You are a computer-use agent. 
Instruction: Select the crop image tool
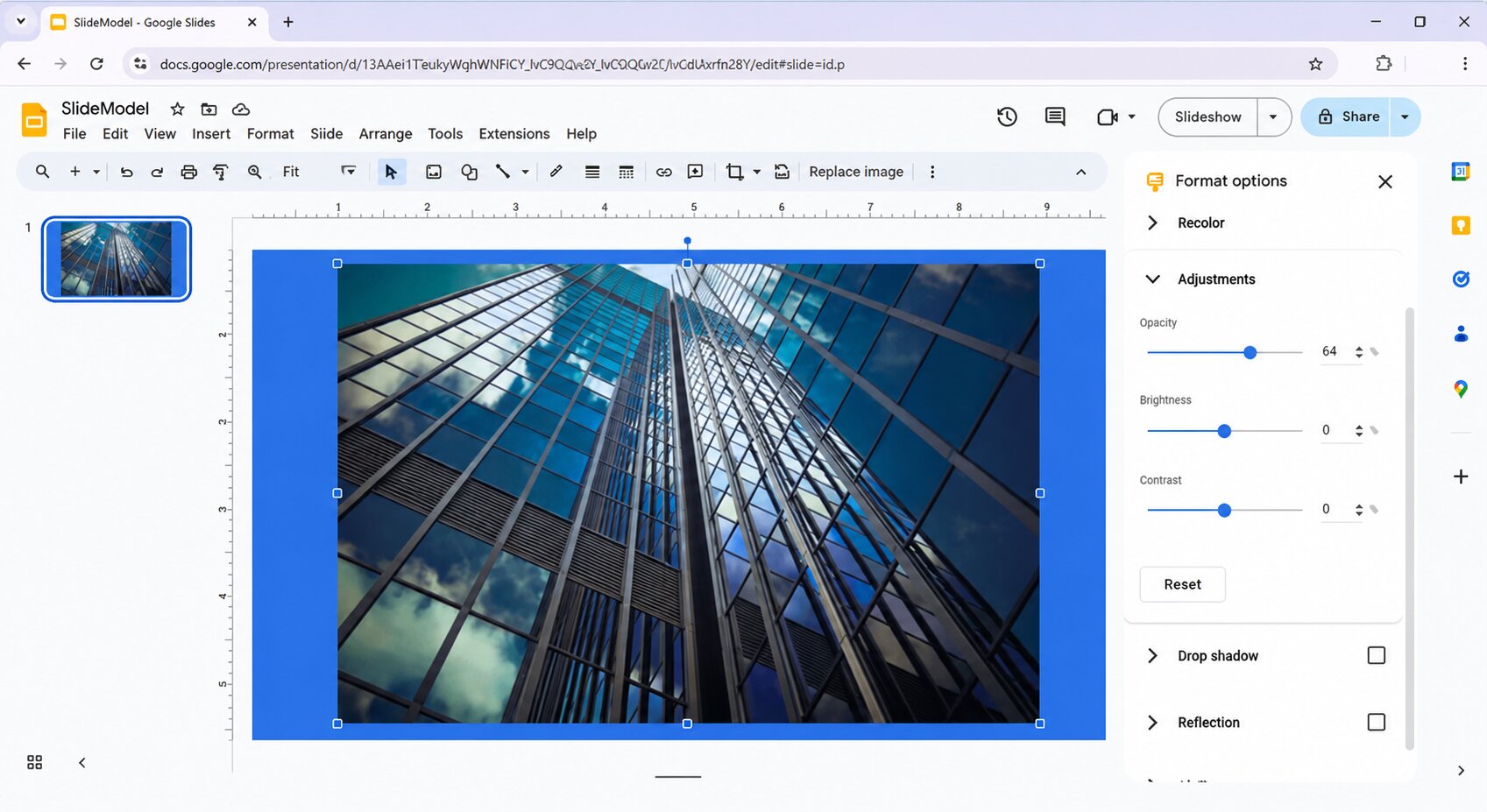click(734, 172)
